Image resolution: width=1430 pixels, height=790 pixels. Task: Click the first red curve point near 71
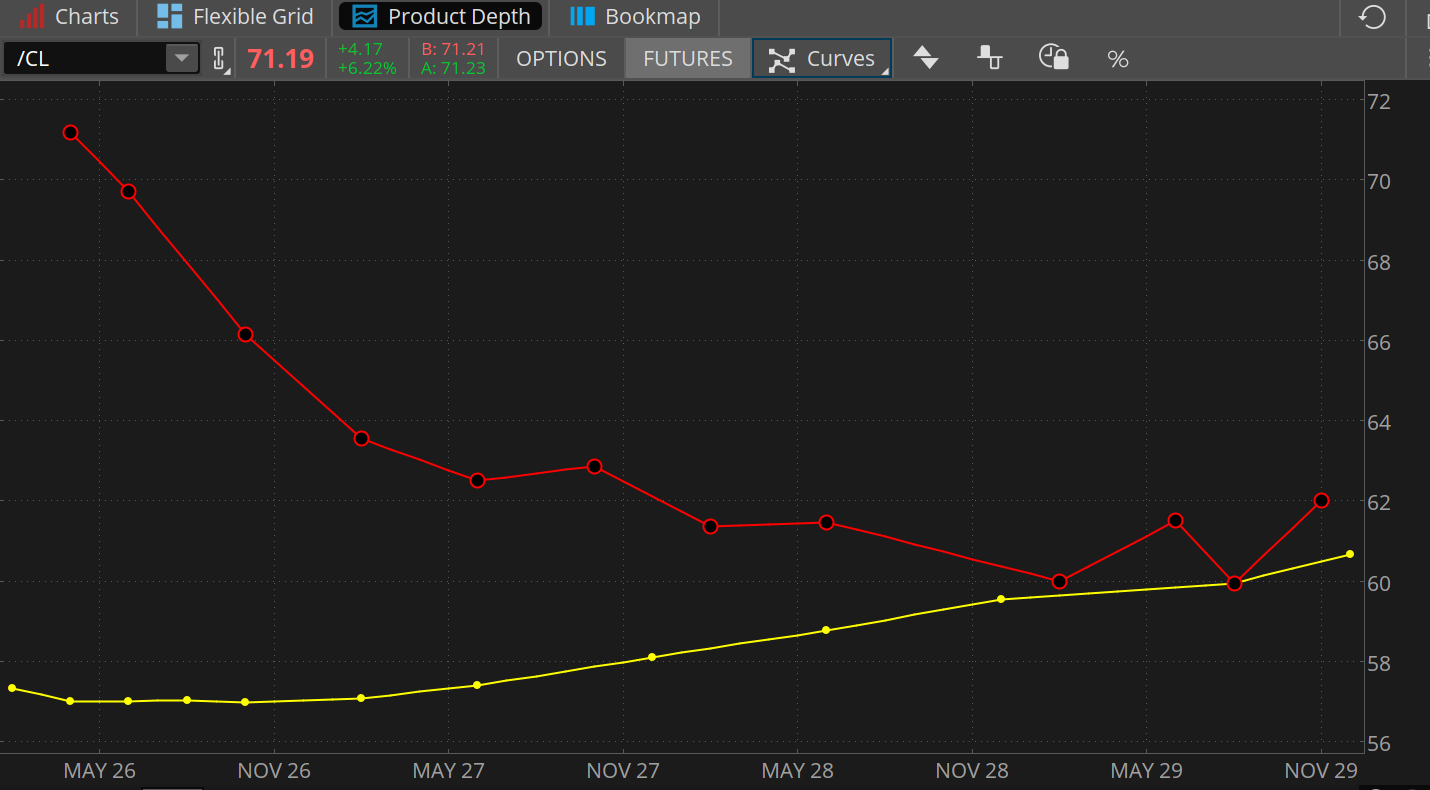70,132
